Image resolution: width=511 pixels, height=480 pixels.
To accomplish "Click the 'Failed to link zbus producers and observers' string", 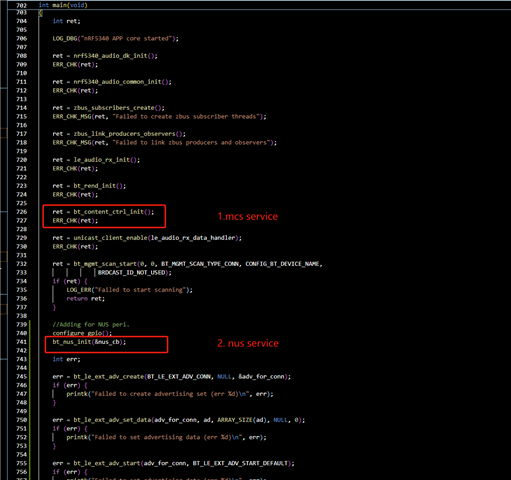I will click(x=191, y=142).
